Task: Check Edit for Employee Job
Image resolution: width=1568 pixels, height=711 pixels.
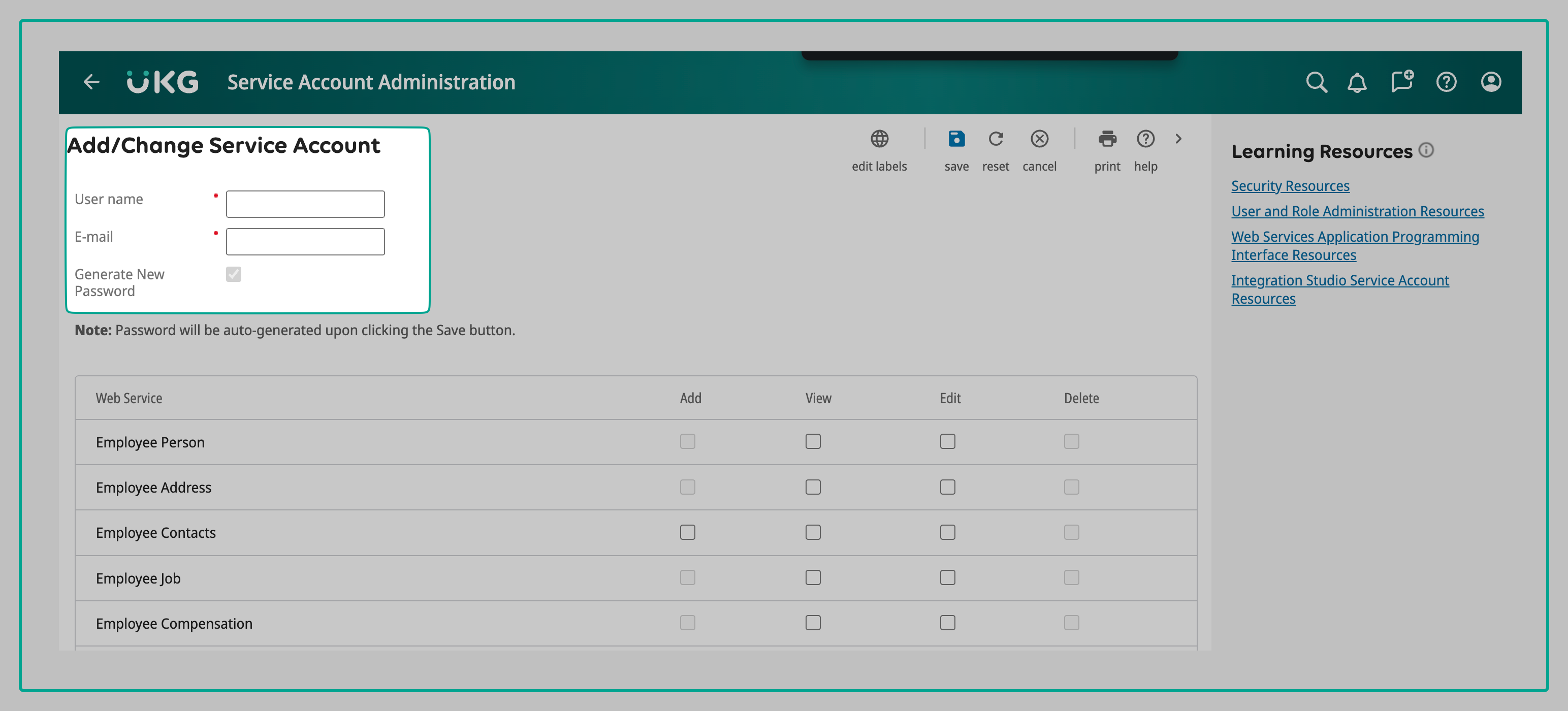Action: point(947,577)
